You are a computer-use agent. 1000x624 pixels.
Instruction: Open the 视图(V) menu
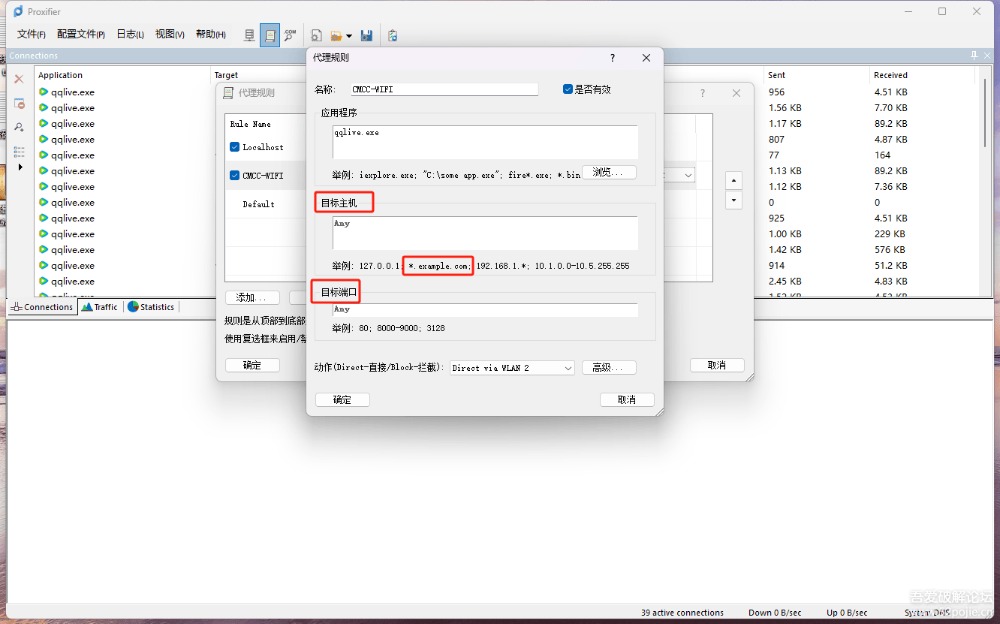pos(170,34)
